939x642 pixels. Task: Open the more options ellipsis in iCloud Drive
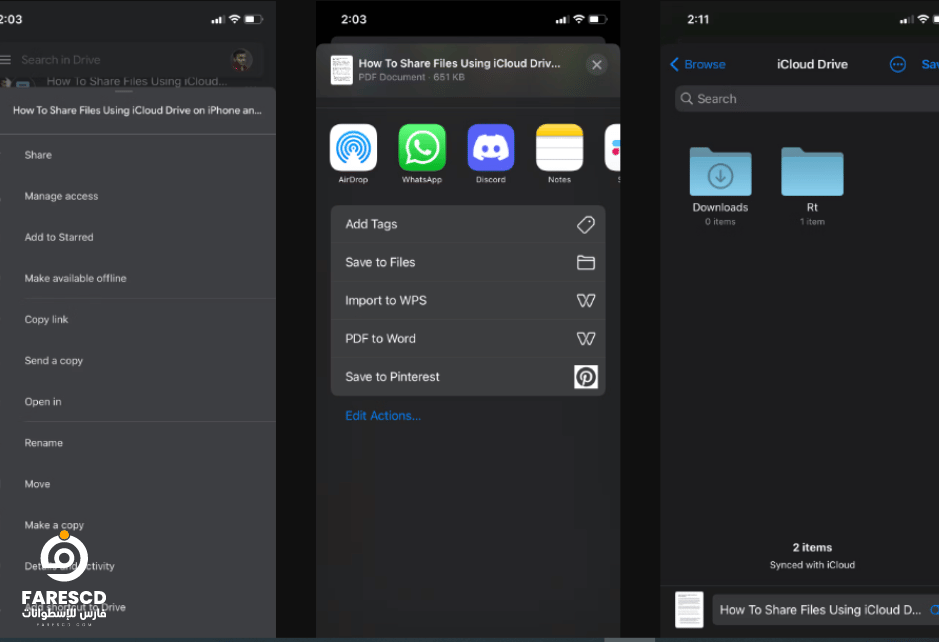(x=898, y=64)
